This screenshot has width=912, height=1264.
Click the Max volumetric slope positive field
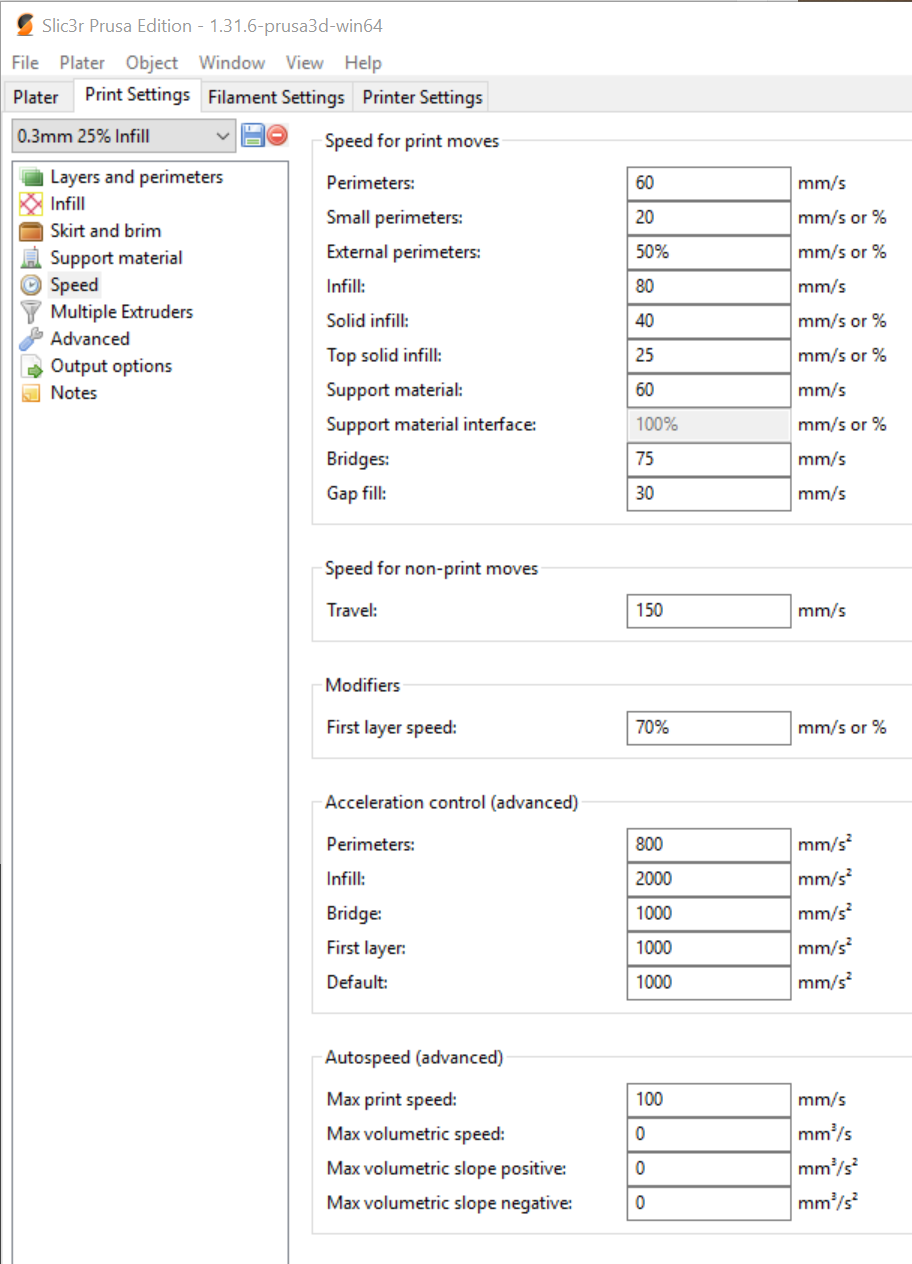pyautogui.click(x=709, y=1168)
